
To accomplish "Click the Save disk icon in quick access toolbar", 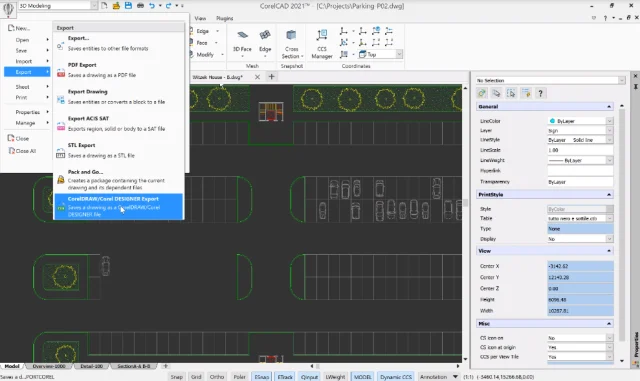I will [x=128, y=6].
